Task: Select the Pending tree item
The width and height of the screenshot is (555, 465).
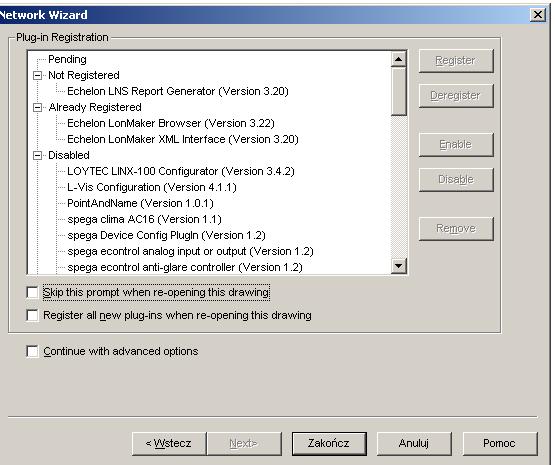Action: point(67,59)
